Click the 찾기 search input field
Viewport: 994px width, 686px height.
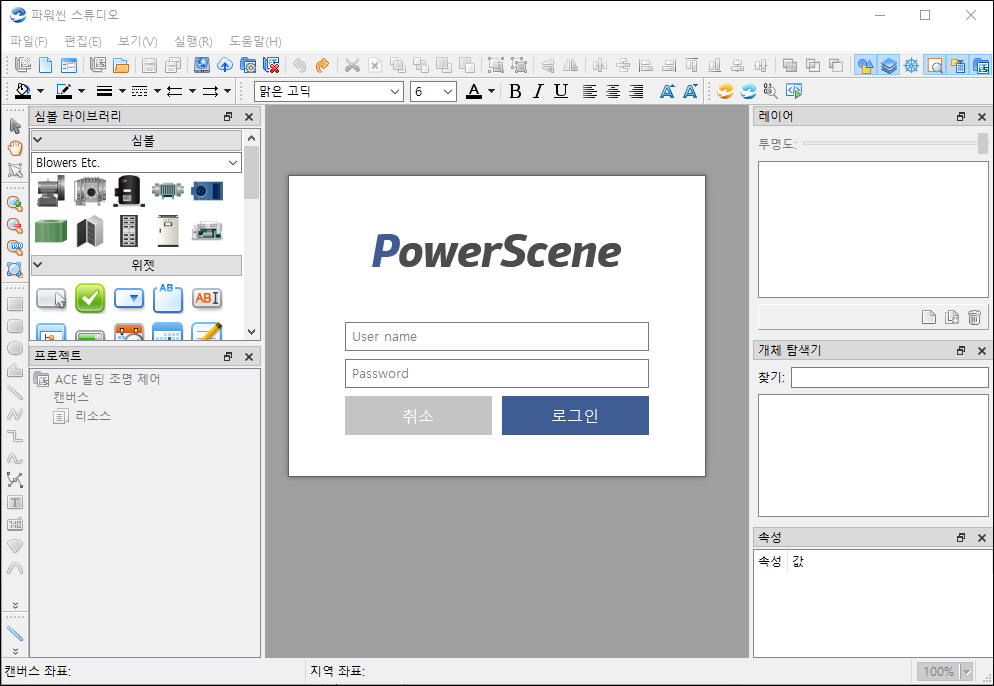tap(889, 377)
